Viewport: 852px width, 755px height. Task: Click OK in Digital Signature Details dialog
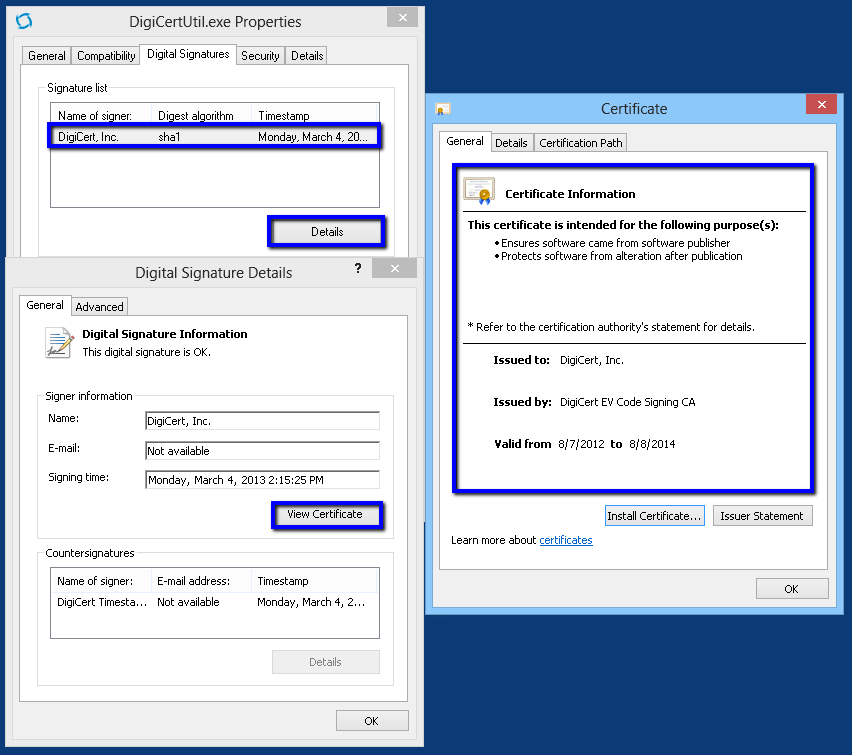[372, 721]
